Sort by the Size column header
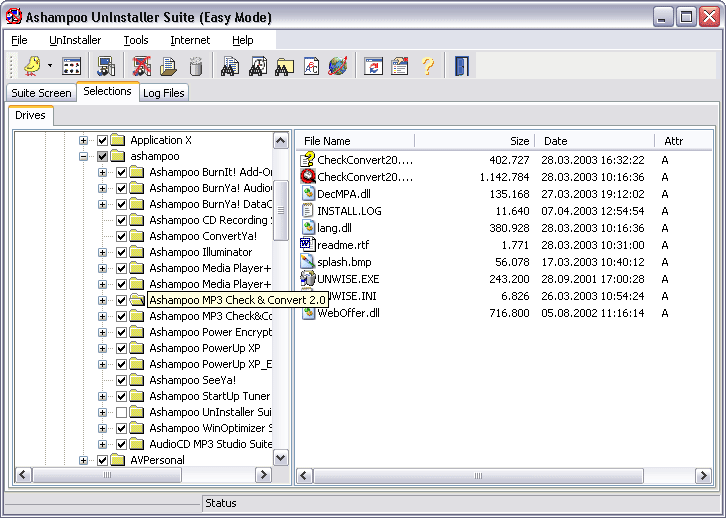The height and width of the screenshot is (518, 726). click(475, 141)
